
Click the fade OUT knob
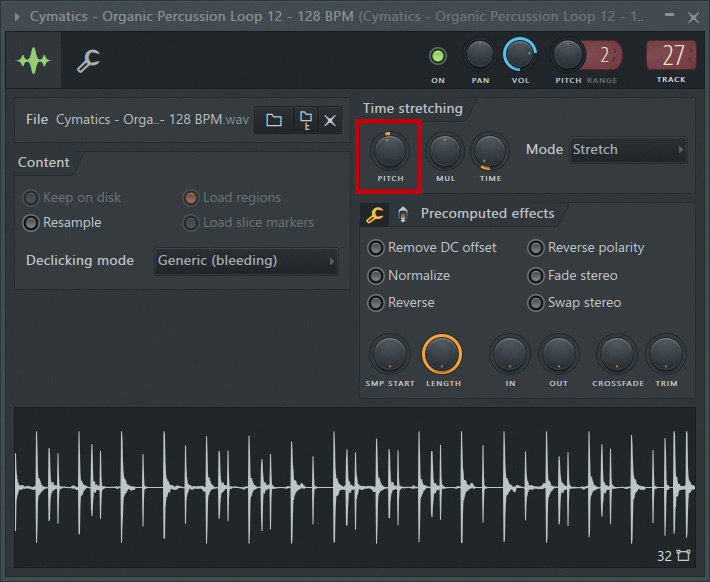point(559,354)
